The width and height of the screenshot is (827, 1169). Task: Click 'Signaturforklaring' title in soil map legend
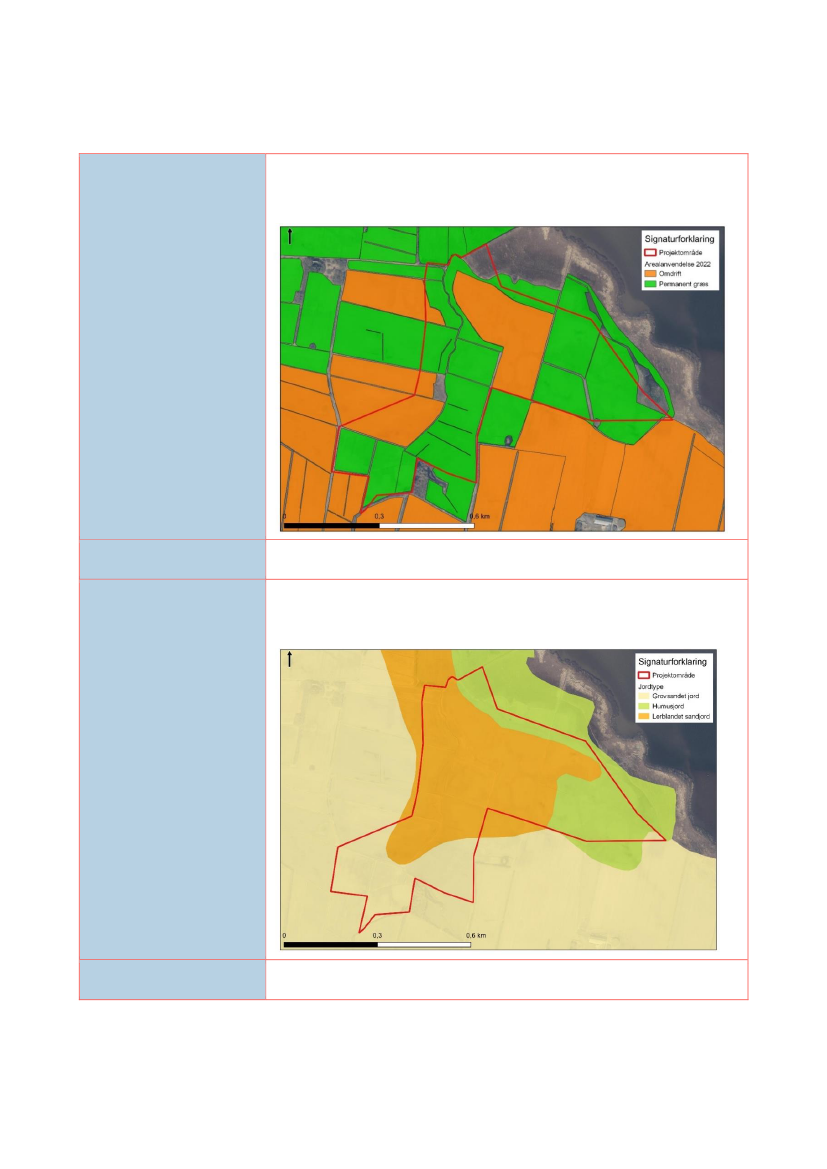click(673, 662)
